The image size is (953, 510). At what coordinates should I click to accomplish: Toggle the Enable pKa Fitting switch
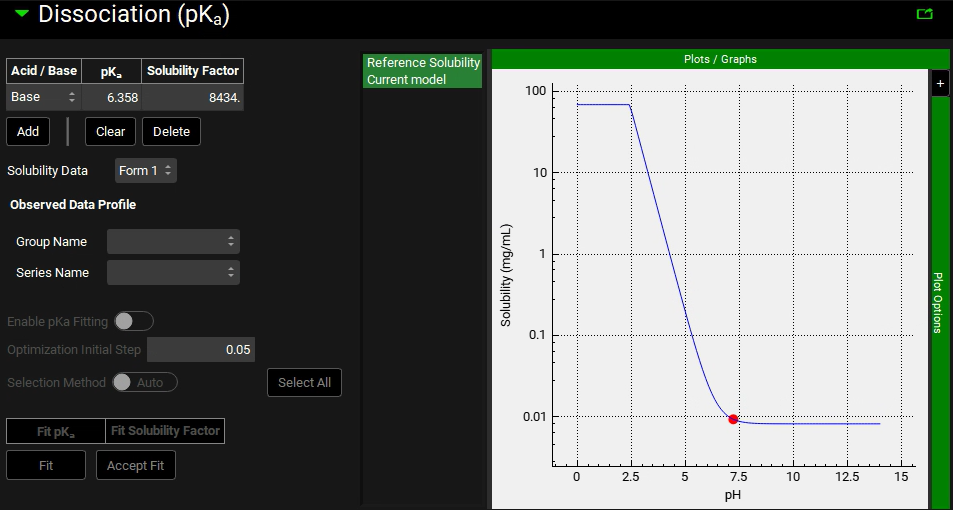click(133, 321)
